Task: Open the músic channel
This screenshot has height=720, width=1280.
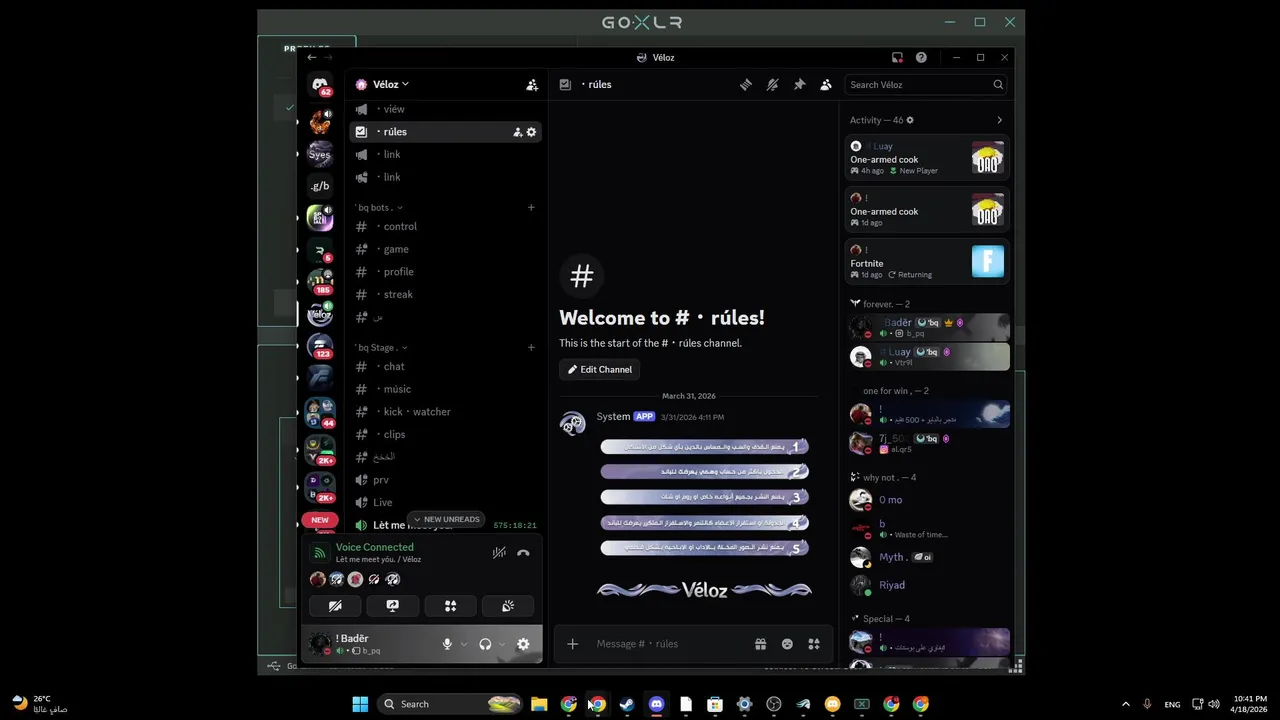Action: click(x=445, y=389)
